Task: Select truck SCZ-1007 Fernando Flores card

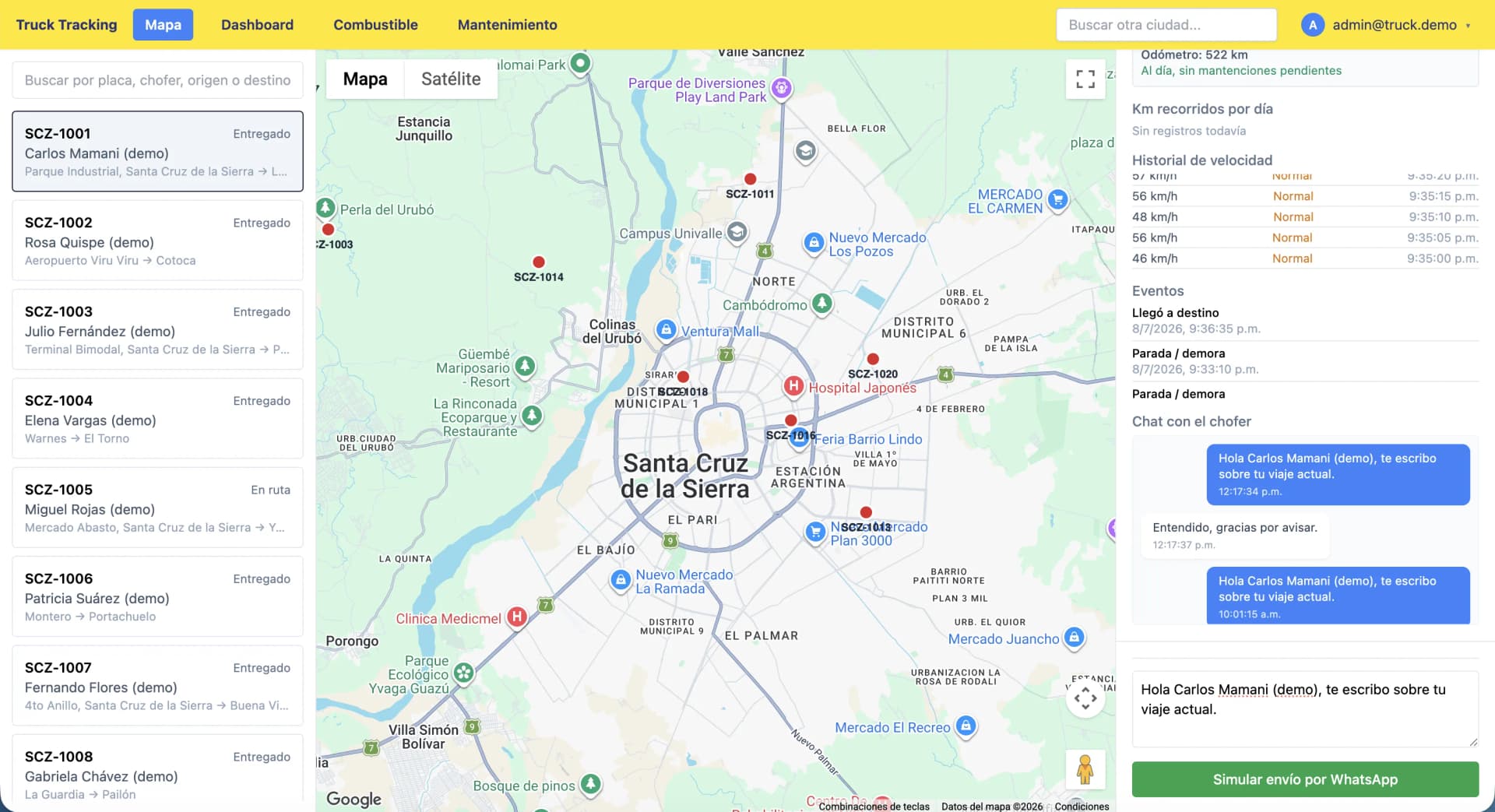Action: click(x=157, y=685)
